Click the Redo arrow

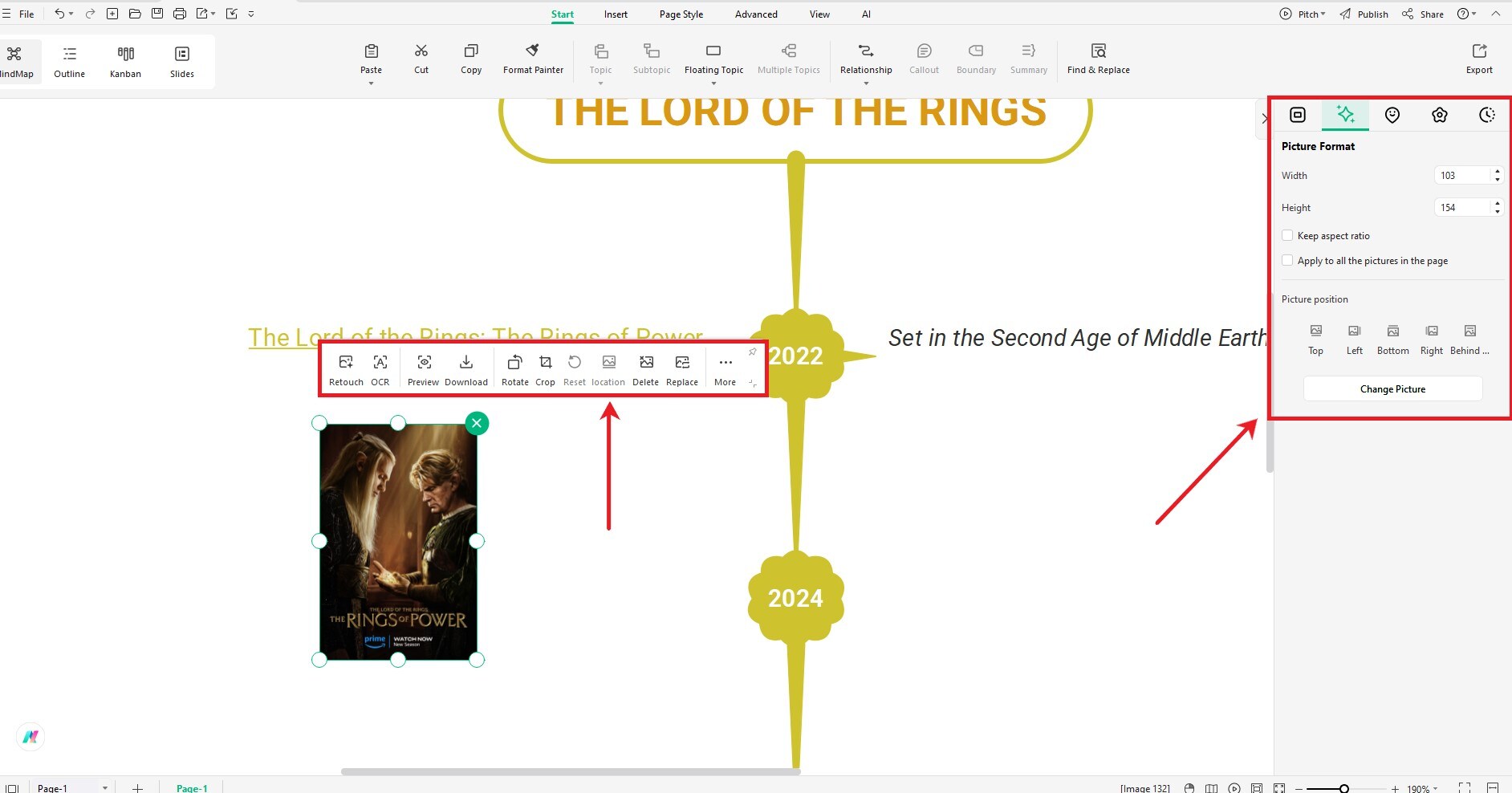(90, 14)
